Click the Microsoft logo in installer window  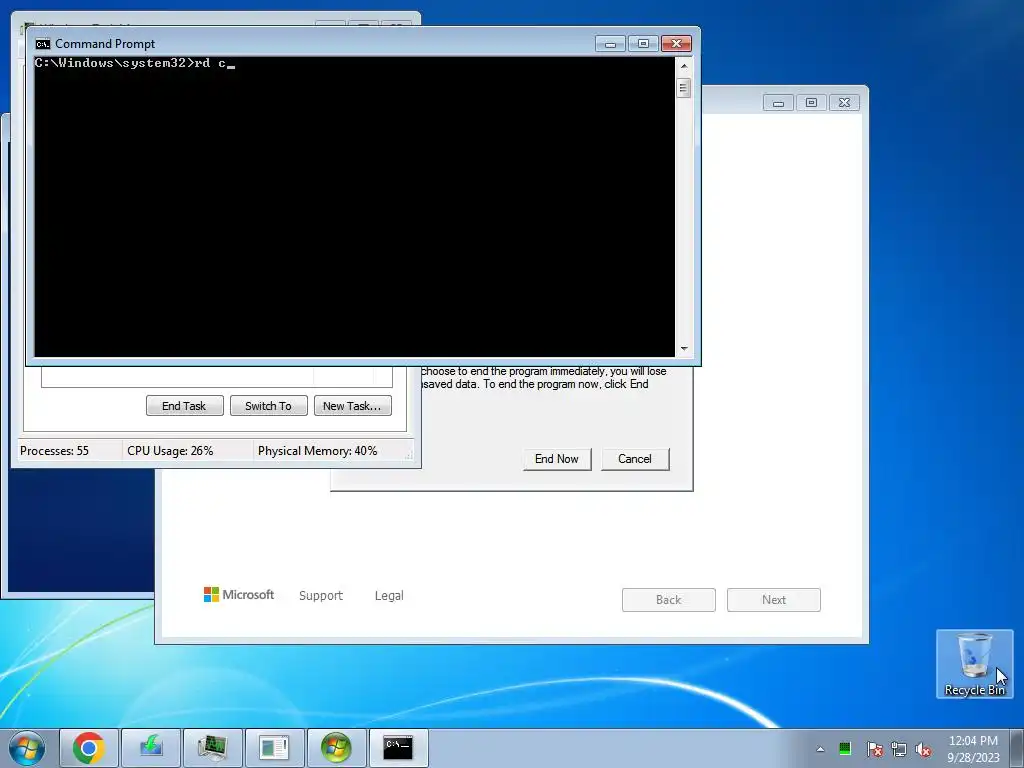(x=239, y=595)
